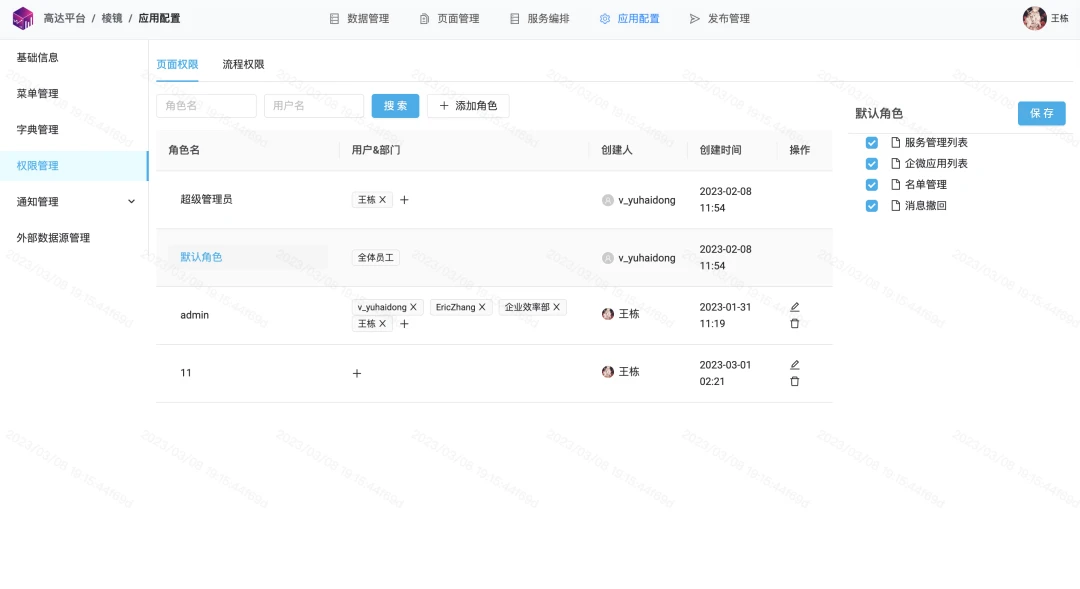Screen dimensions: 1080x589
Task: Click the trash icon for role 11
Action: [x=794, y=381]
